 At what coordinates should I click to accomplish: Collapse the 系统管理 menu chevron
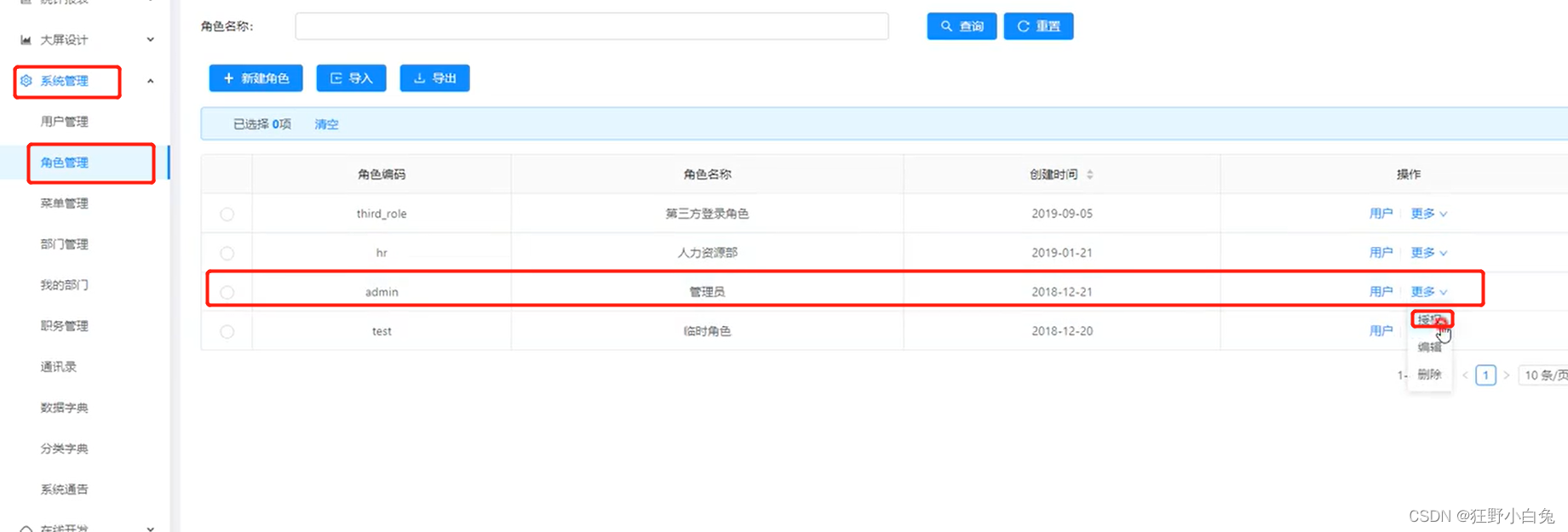(x=151, y=81)
